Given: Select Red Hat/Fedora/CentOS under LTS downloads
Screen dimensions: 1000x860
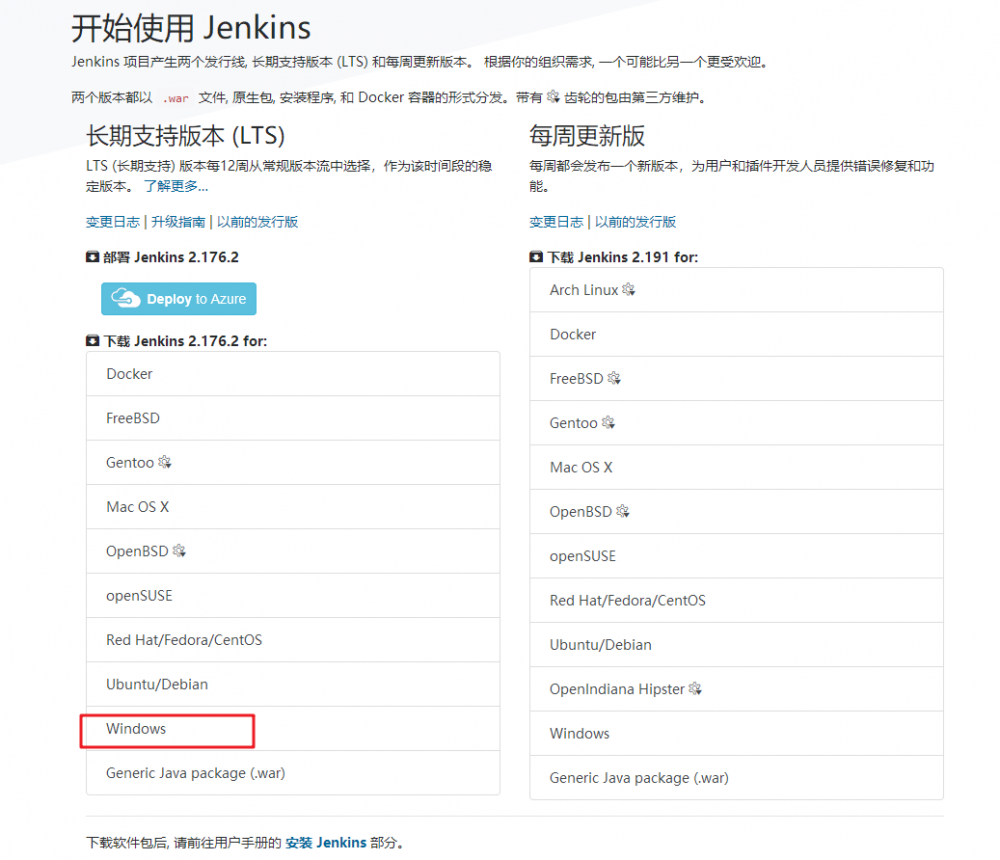Looking at the screenshot, I should point(293,640).
